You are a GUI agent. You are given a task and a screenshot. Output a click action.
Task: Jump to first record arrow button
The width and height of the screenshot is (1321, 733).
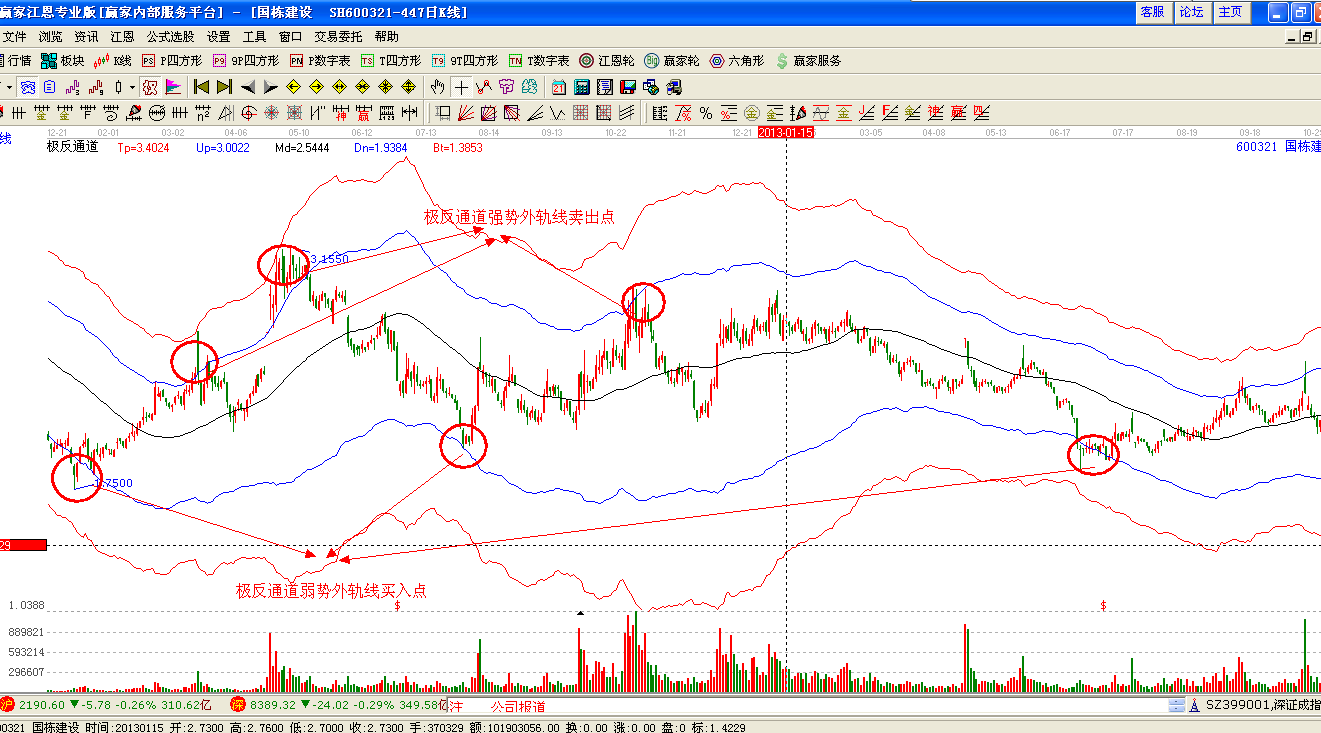pos(201,87)
